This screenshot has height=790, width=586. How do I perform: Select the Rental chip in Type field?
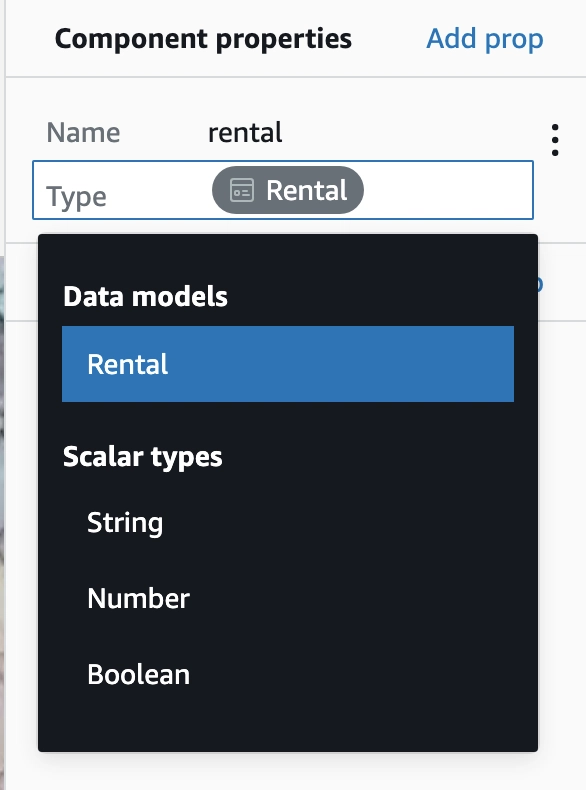288,190
